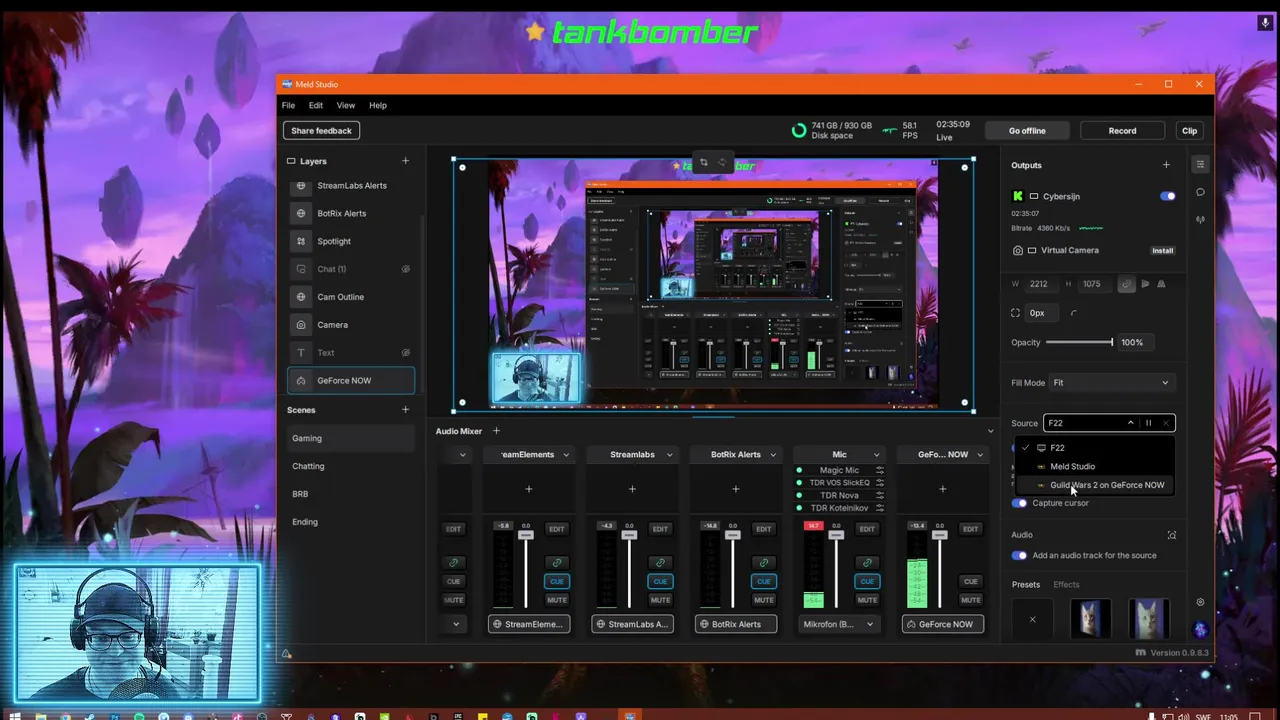Expand the StreamElements channel header dropdown

pos(566,455)
